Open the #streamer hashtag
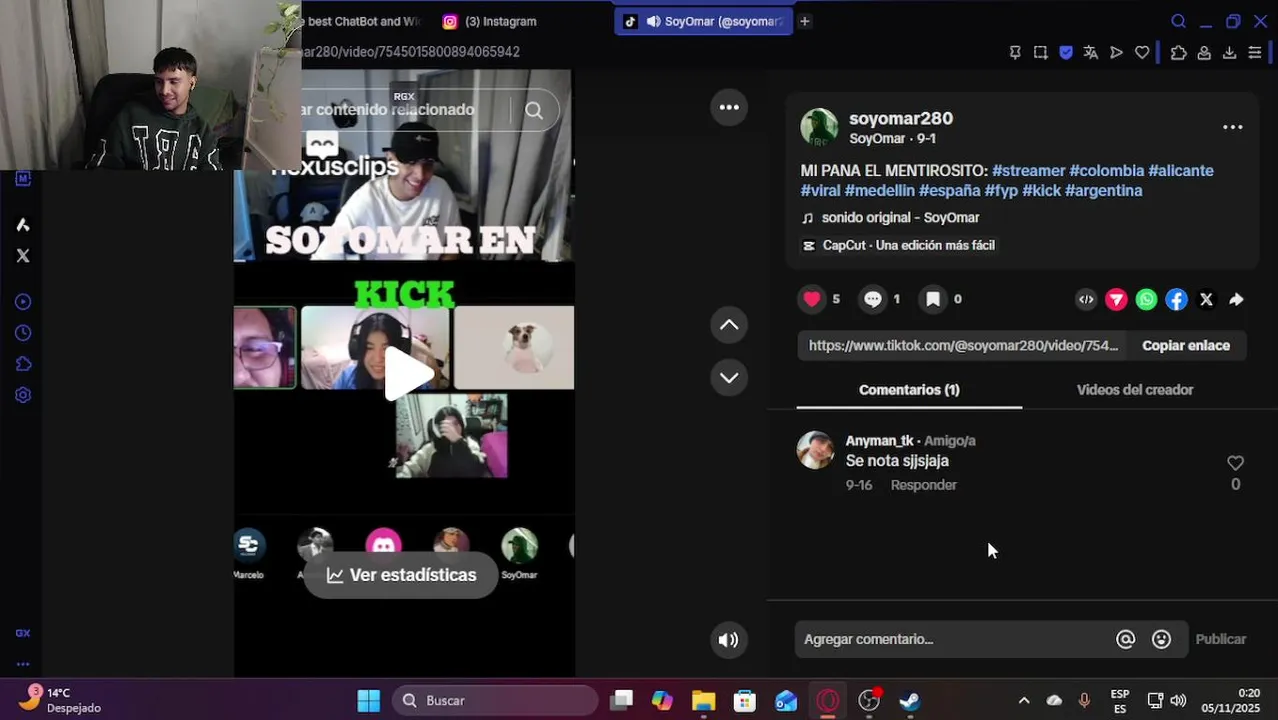 1028,171
